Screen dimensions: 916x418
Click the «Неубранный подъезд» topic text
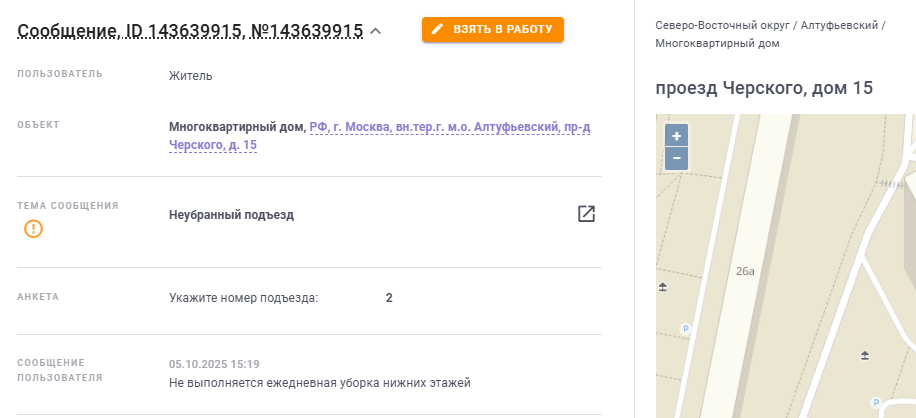[231, 215]
